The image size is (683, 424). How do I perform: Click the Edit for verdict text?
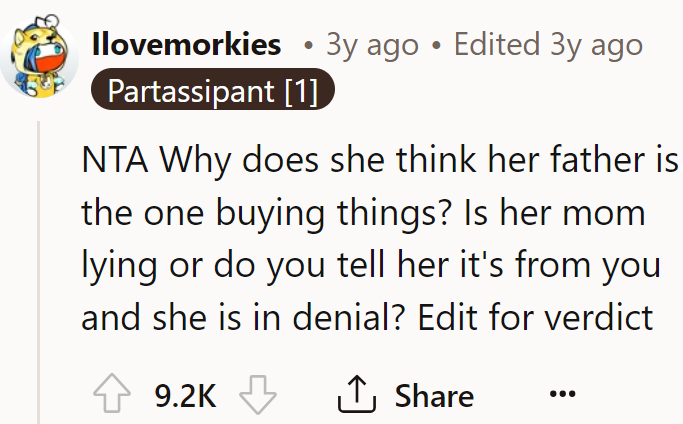click(x=535, y=317)
